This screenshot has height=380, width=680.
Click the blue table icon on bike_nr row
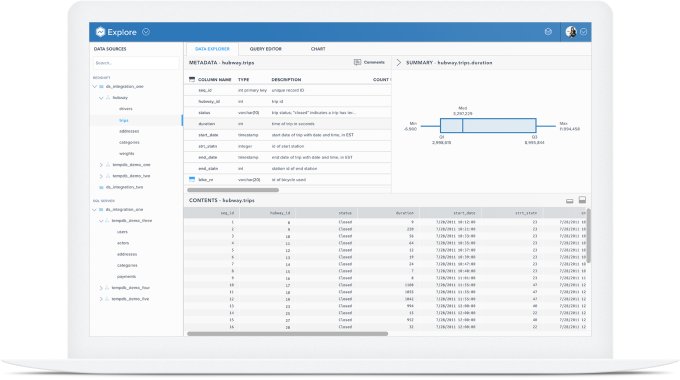coord(192,179)
